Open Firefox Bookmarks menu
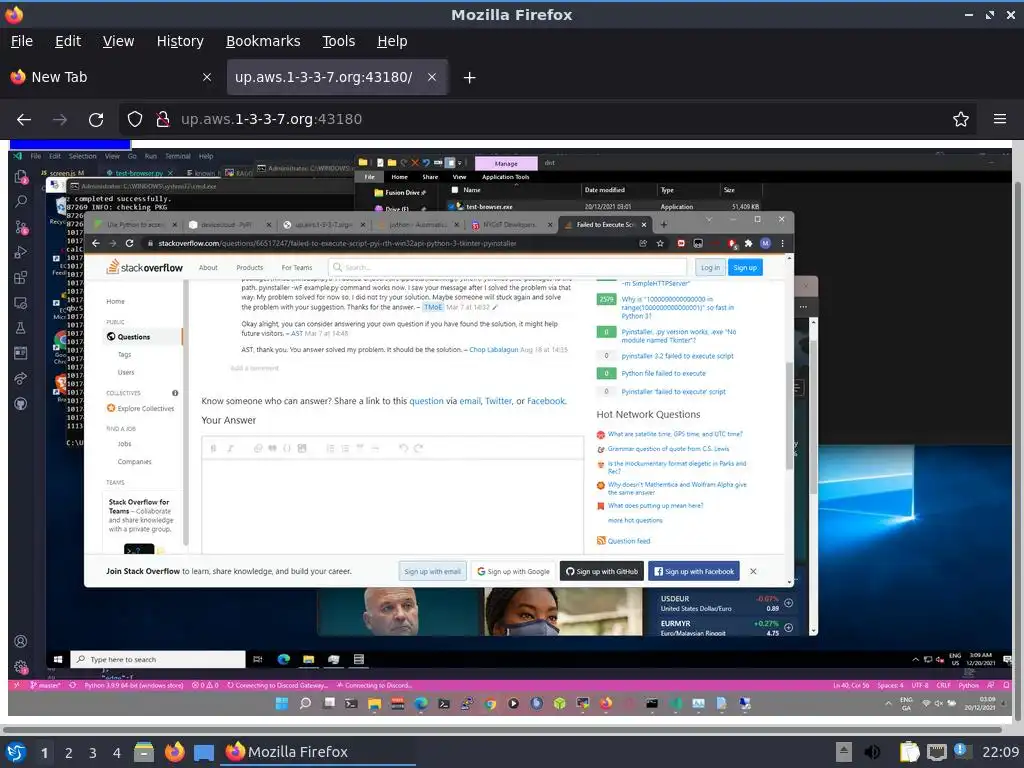This screenshot has height=768, width=1024. (x=263, y=41)
